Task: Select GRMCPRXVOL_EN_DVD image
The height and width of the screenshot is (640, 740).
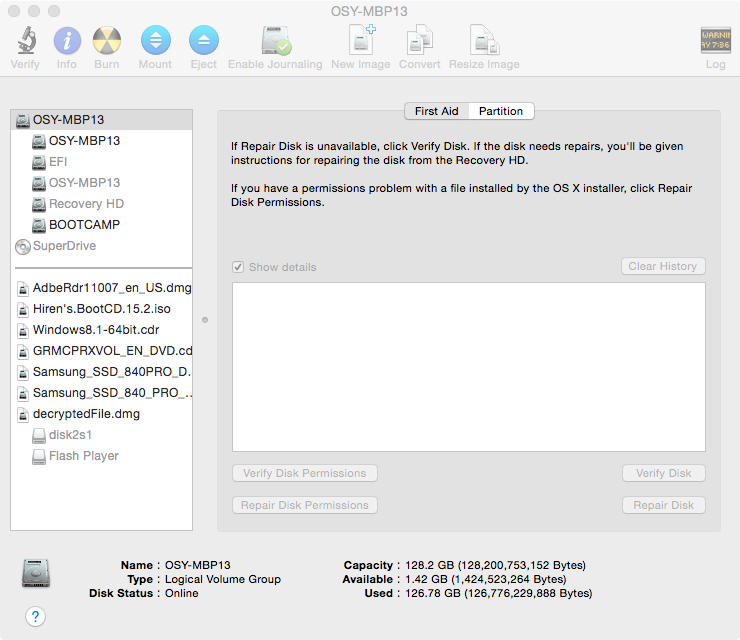Action: coord(101,351)
